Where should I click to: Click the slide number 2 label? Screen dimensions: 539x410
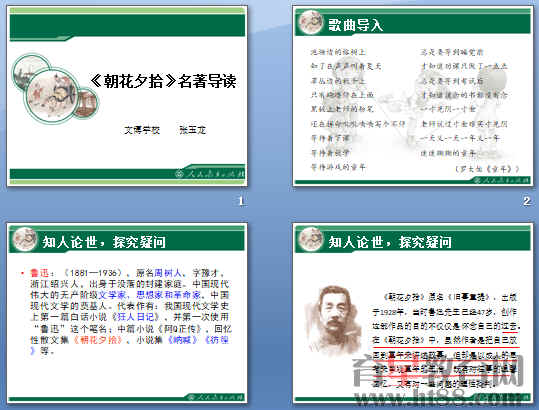click(527, 201)
